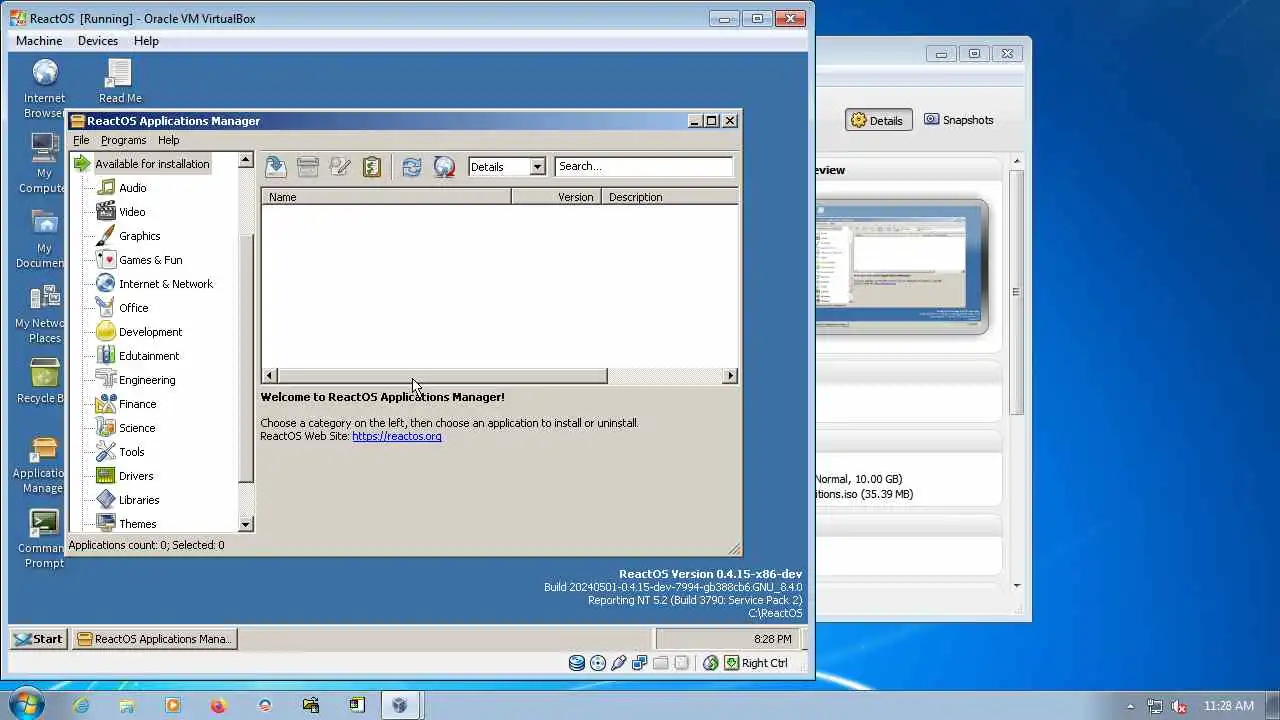Click the VirtualBox hard disk status icon
The width and height of the screenshot is (1280, 720).
[x=577, y=663]
